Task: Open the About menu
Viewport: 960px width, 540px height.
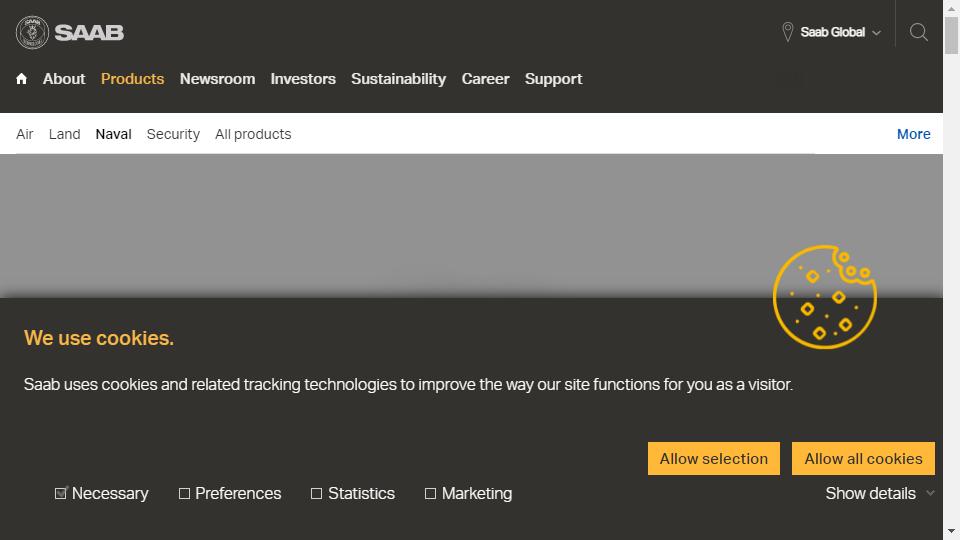Action: [x=64, y=79]
